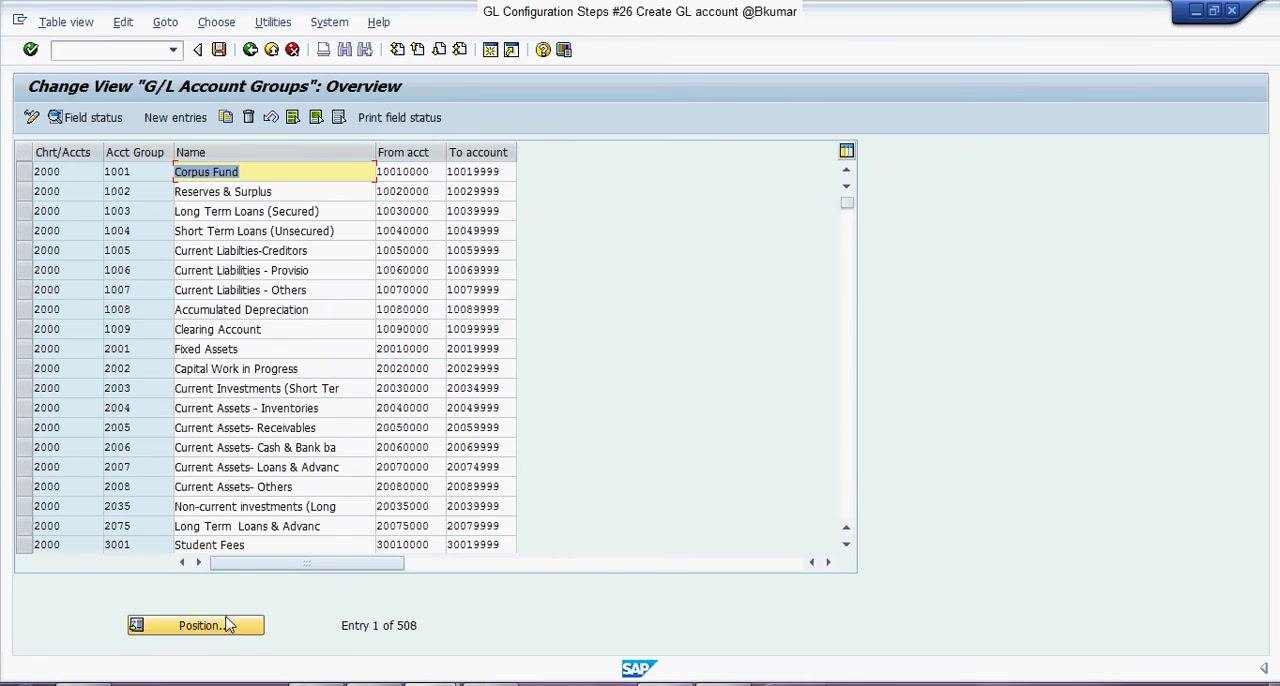The width and height of the screenshot is (1280, 686).
Task: Click the red Cancel icon
Action: tap(292, 50)
